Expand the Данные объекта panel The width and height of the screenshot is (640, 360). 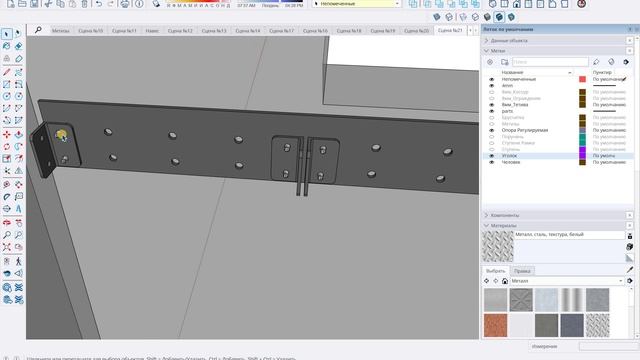tap(487, 41)
